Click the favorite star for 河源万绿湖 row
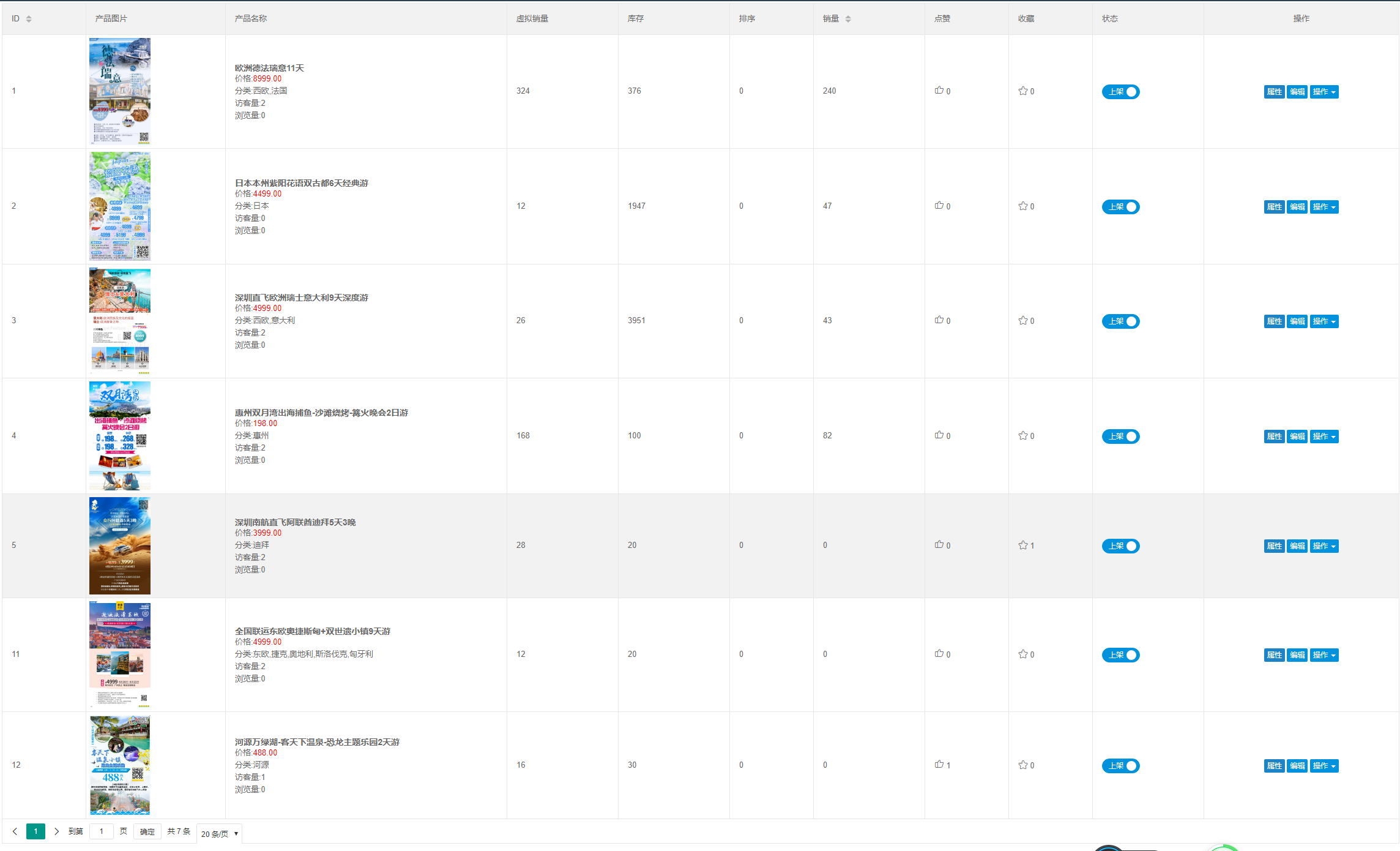1400x851 pixels. pyautogui.click(x=1022, y=765)
